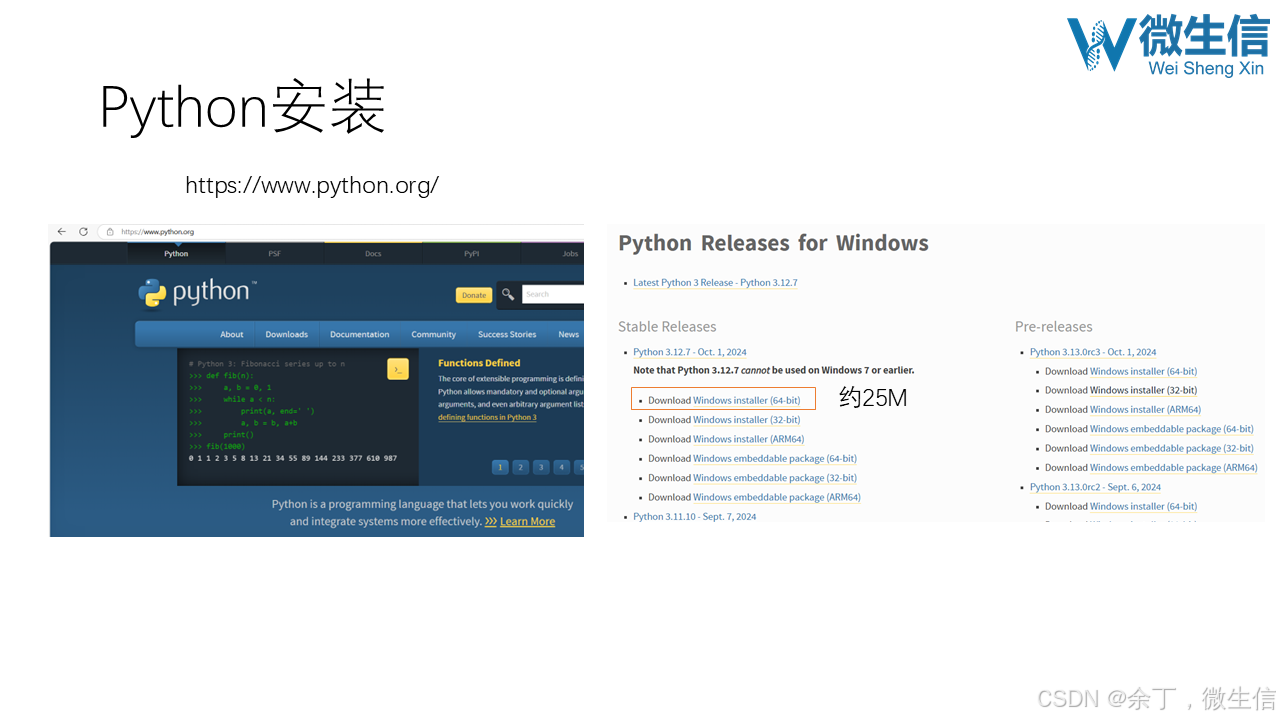Open the Downloads menu item
Screen dimensions: 1280x720
click(x=287, y=334)
